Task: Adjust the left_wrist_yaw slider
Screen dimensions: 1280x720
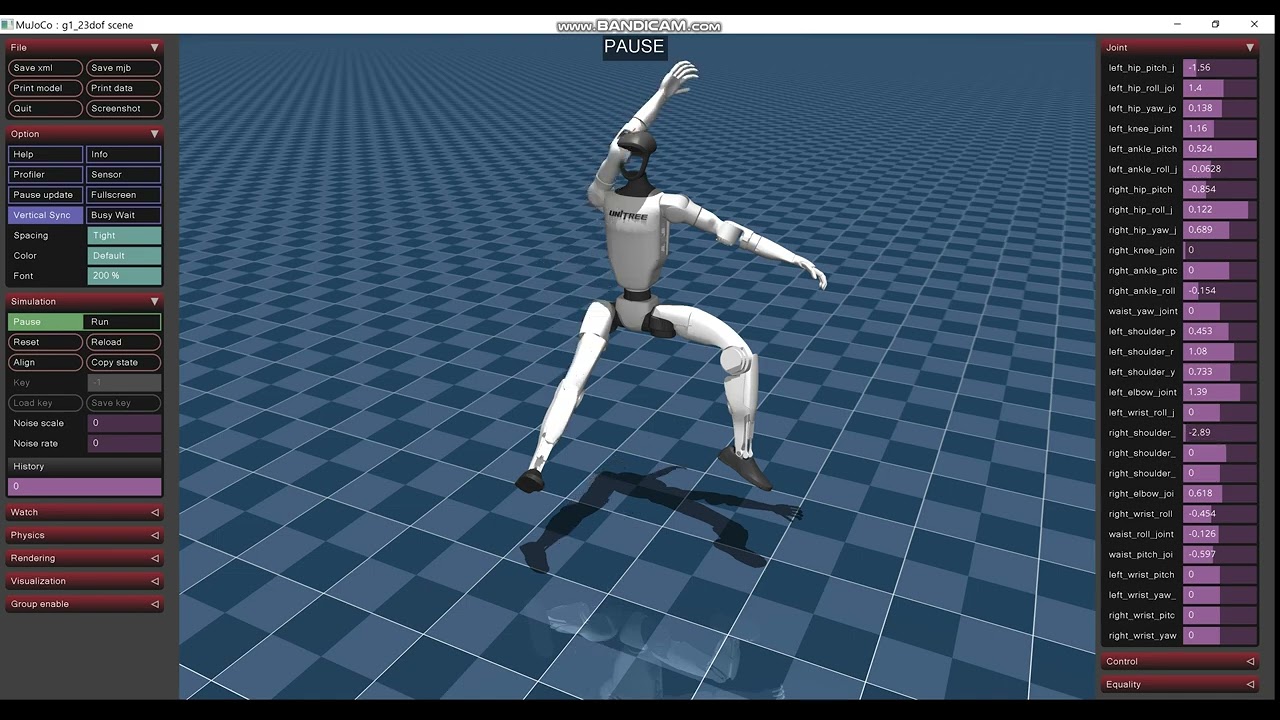Action: 1219,595
